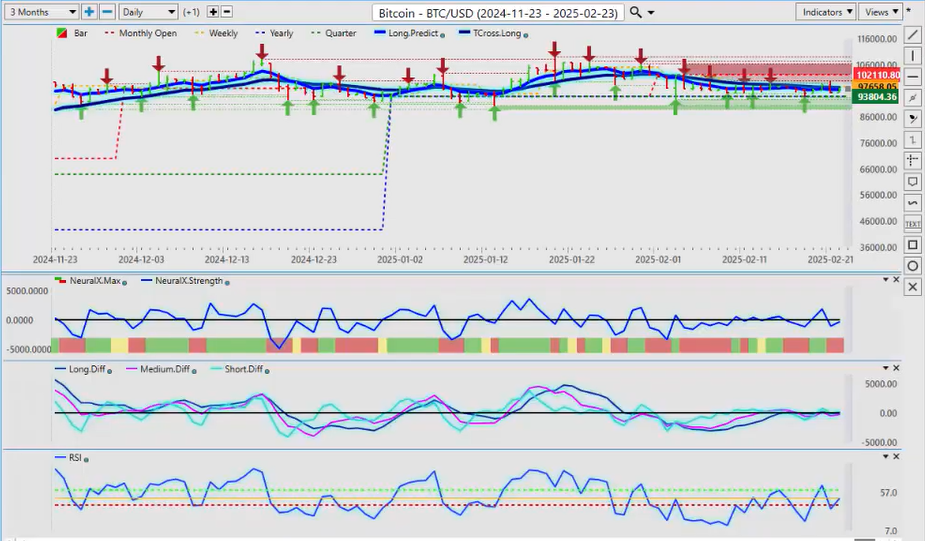Click the orange 97658.05 price label

click(877, 86)
